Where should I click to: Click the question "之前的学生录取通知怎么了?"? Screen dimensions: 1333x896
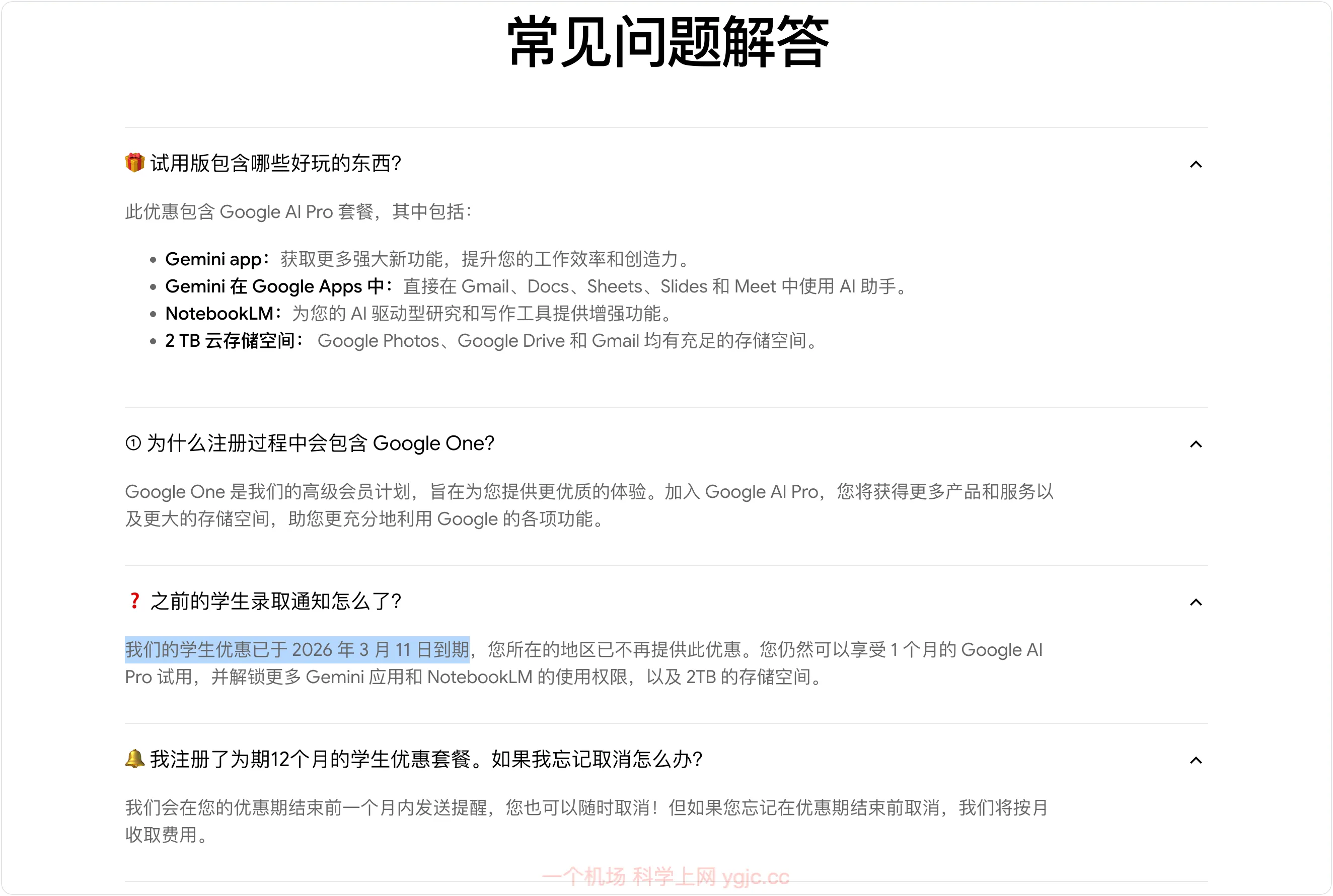[275, 601]
